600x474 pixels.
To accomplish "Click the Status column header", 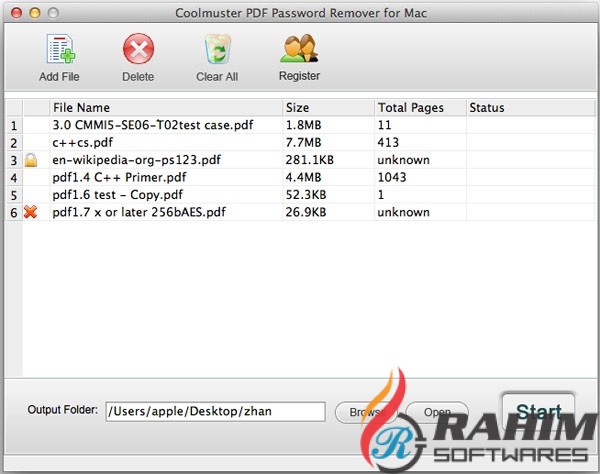I will (x=530, y=108).
